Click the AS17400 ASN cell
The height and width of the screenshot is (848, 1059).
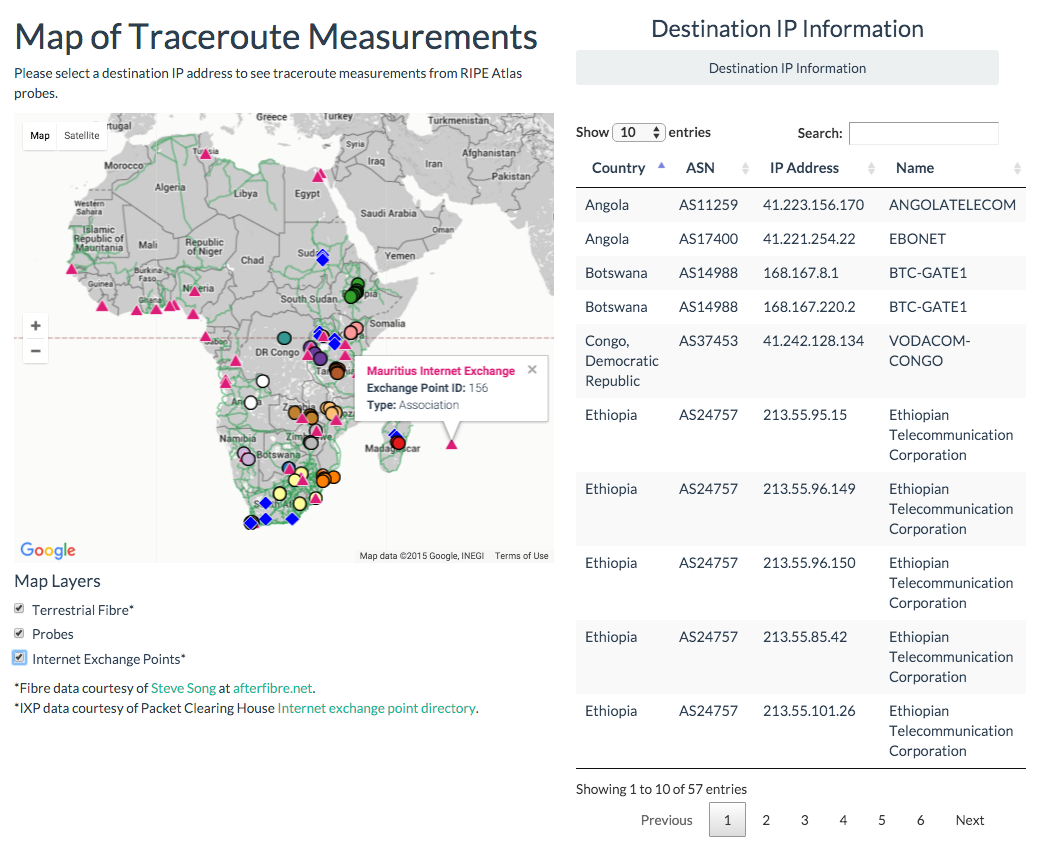708,239
